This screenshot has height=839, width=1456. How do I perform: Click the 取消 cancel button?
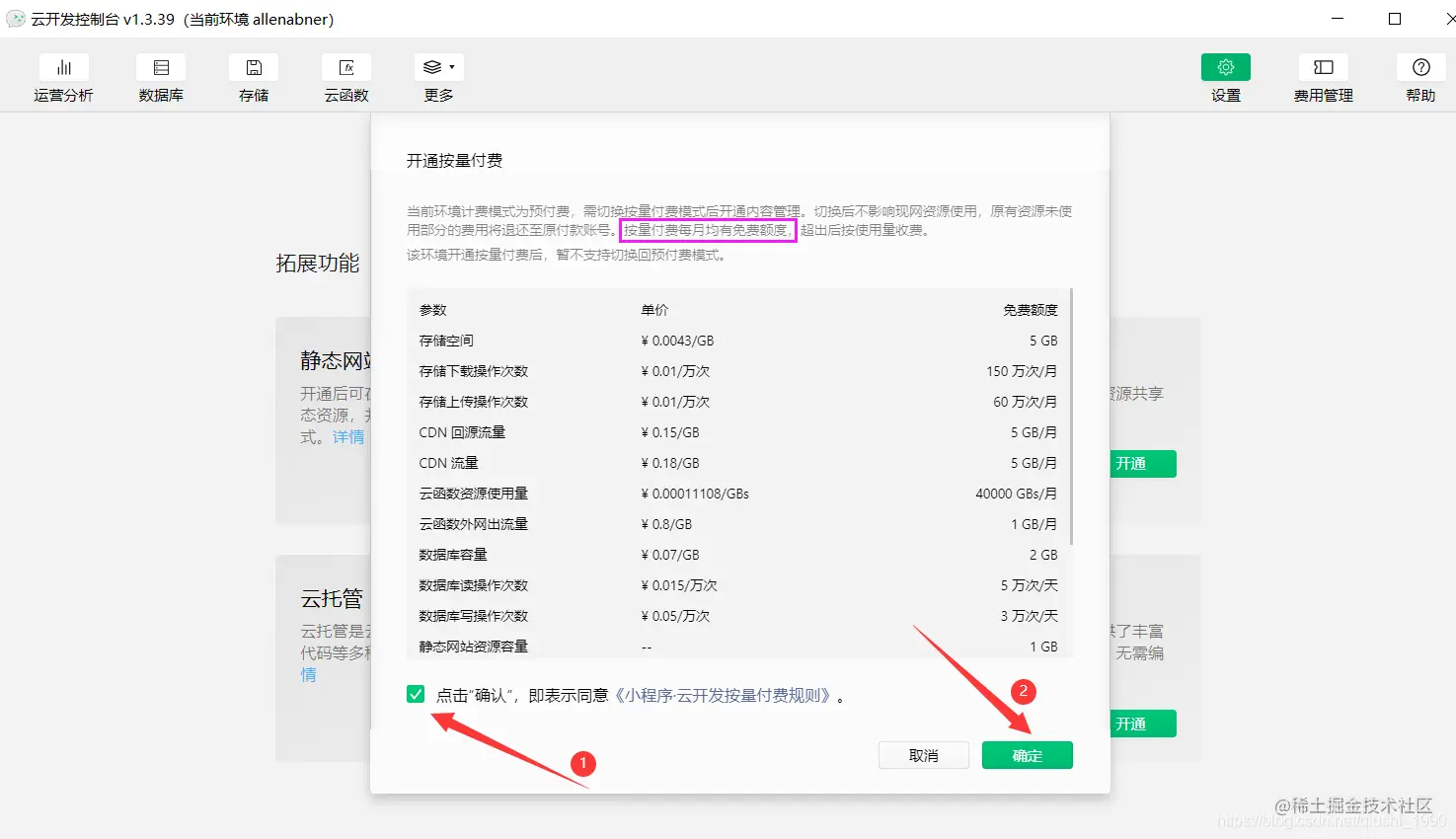pyautogui.click(x=923, y=755)
